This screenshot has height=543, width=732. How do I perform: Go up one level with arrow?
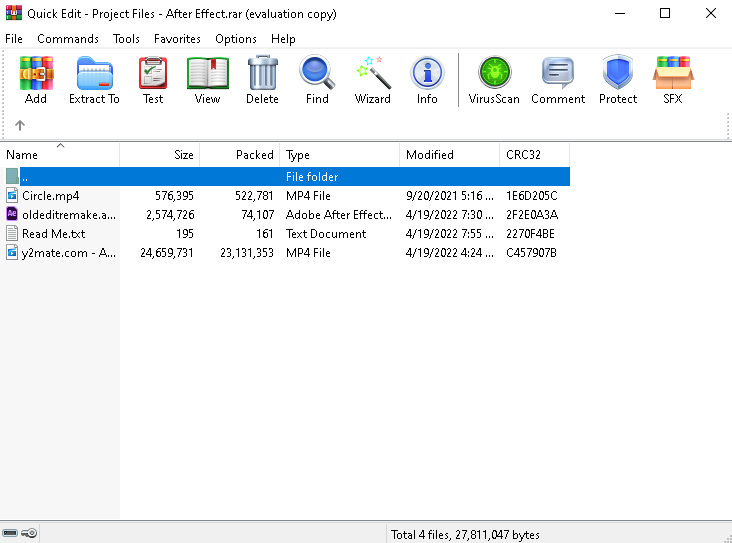(20, 125)
